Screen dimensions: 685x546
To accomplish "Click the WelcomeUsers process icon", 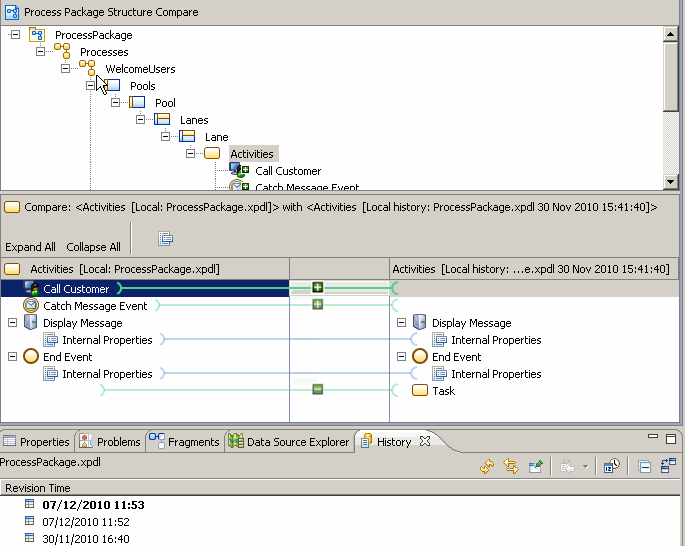I will click(x=87, y=68).
